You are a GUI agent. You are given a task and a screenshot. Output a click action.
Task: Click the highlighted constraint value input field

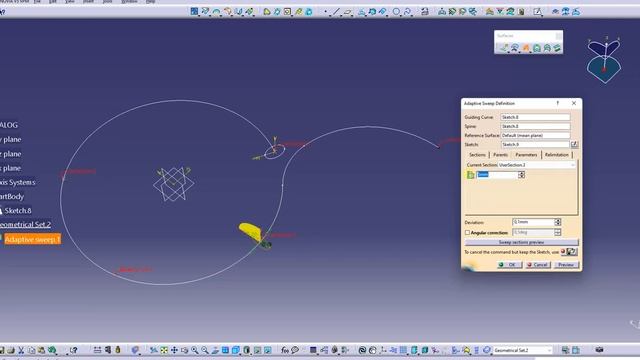click(497, 175)
